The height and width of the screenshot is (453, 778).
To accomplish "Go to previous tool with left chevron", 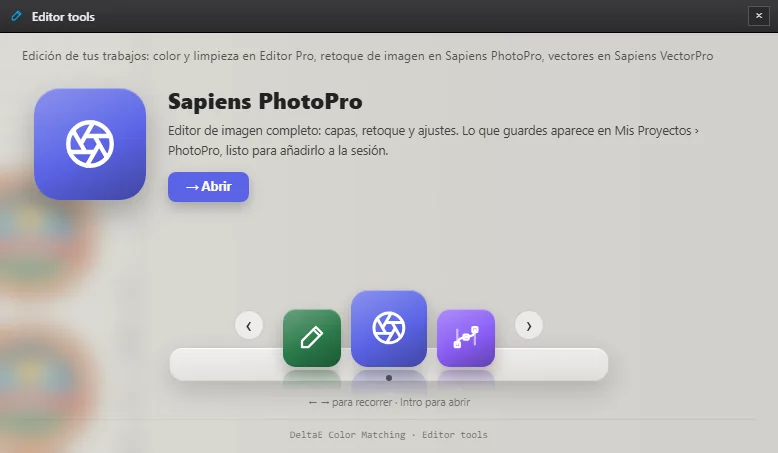I will tap(249, 325).
